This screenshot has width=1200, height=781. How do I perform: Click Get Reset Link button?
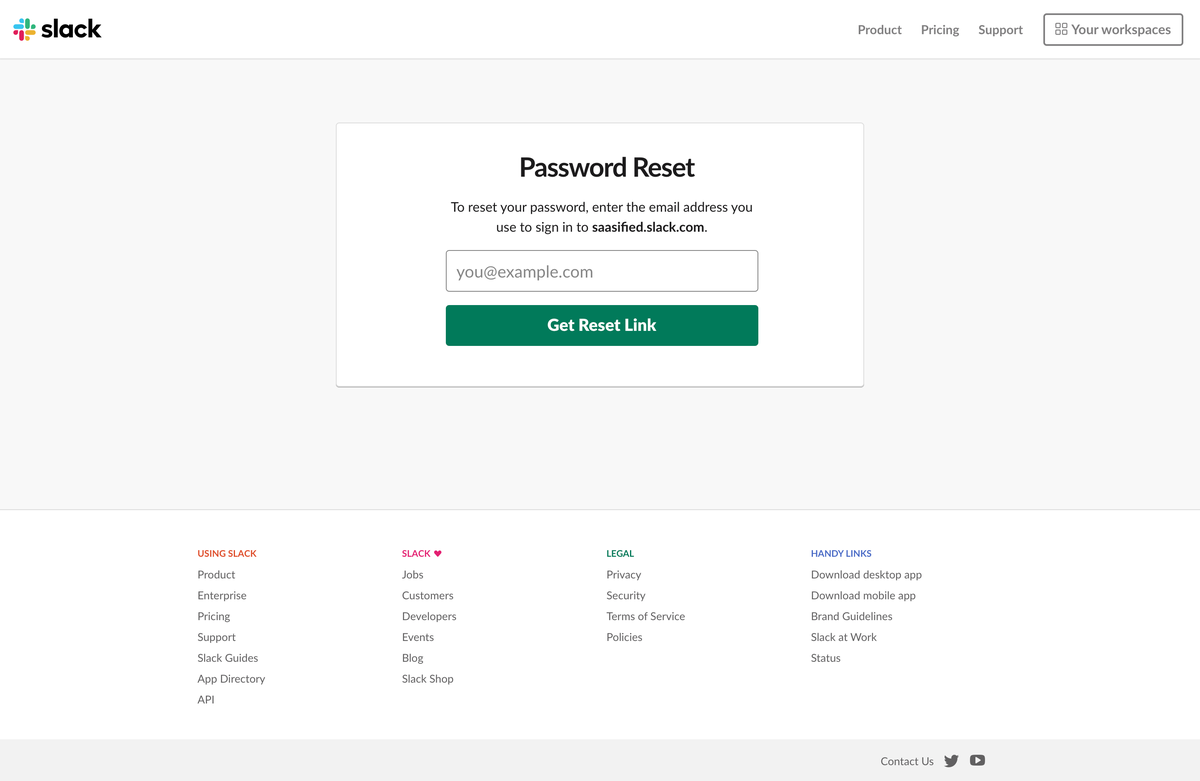[602, 325]
